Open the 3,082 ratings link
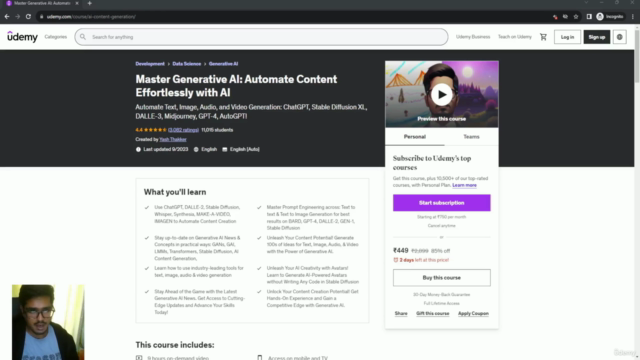The width and height of the screenshot is (640, 360). 183,130
